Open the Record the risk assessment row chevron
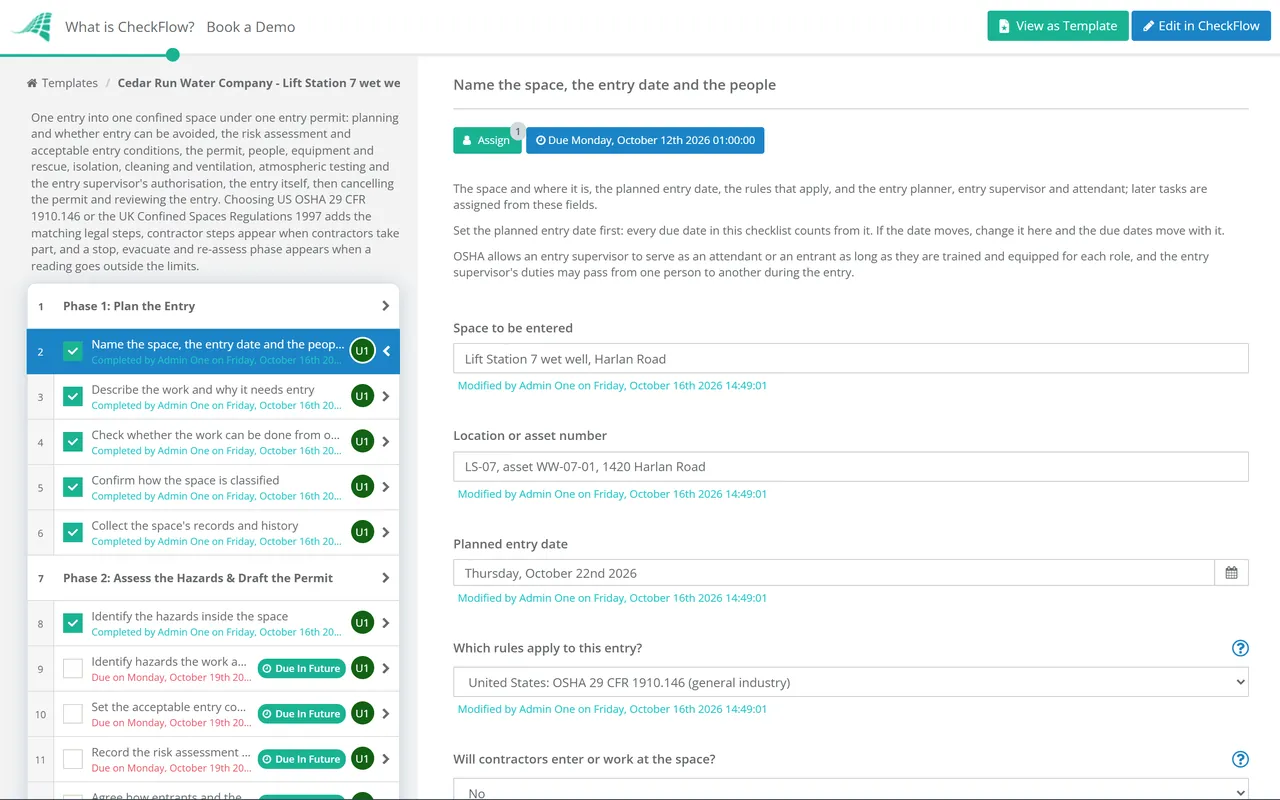Viewport: 1280px width, 800px height. [x=386, y=759]
